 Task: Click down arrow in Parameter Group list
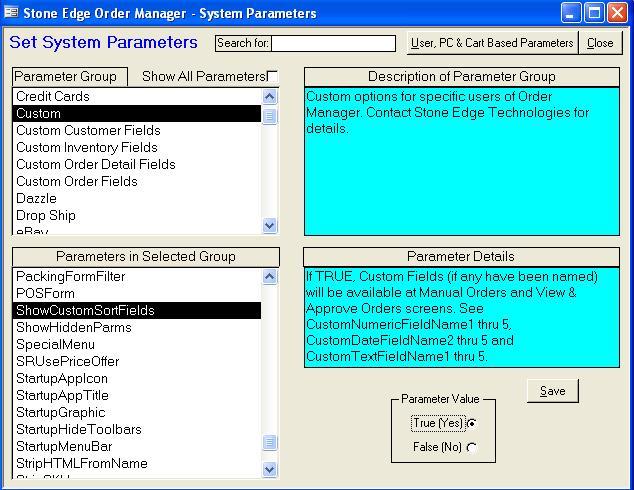(270, 225)
